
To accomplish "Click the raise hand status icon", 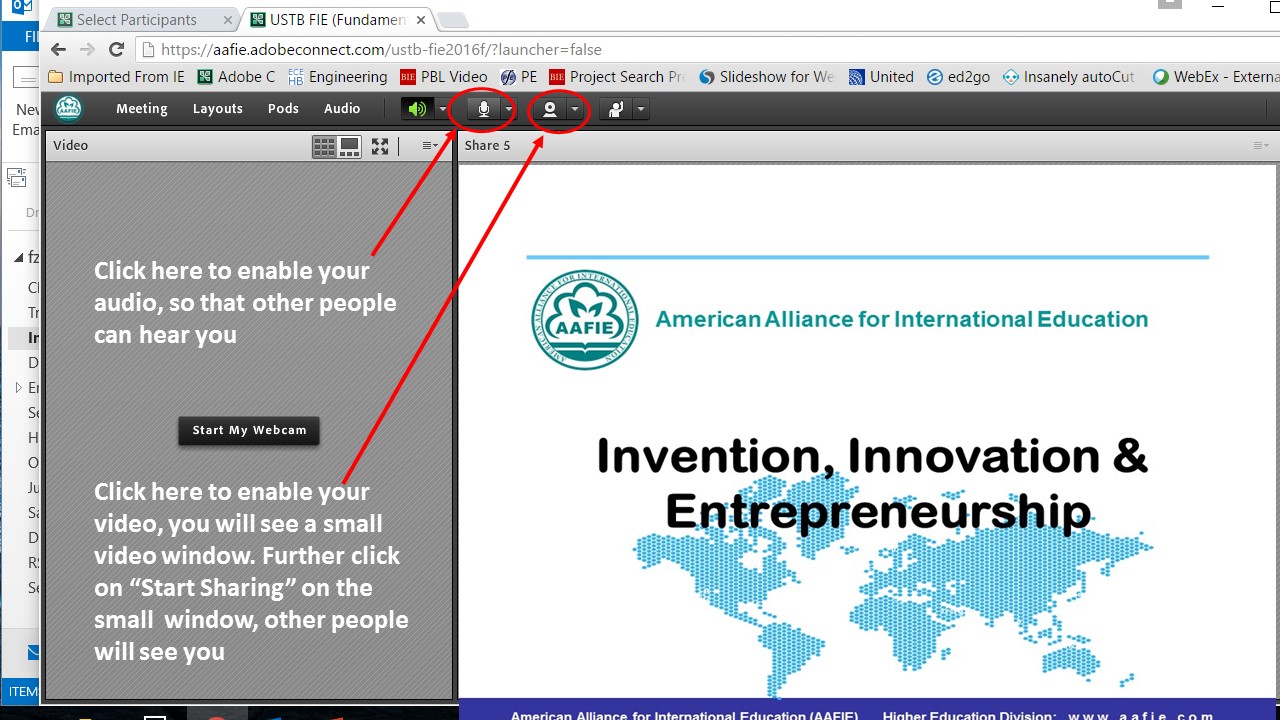I will click(616, 109).
